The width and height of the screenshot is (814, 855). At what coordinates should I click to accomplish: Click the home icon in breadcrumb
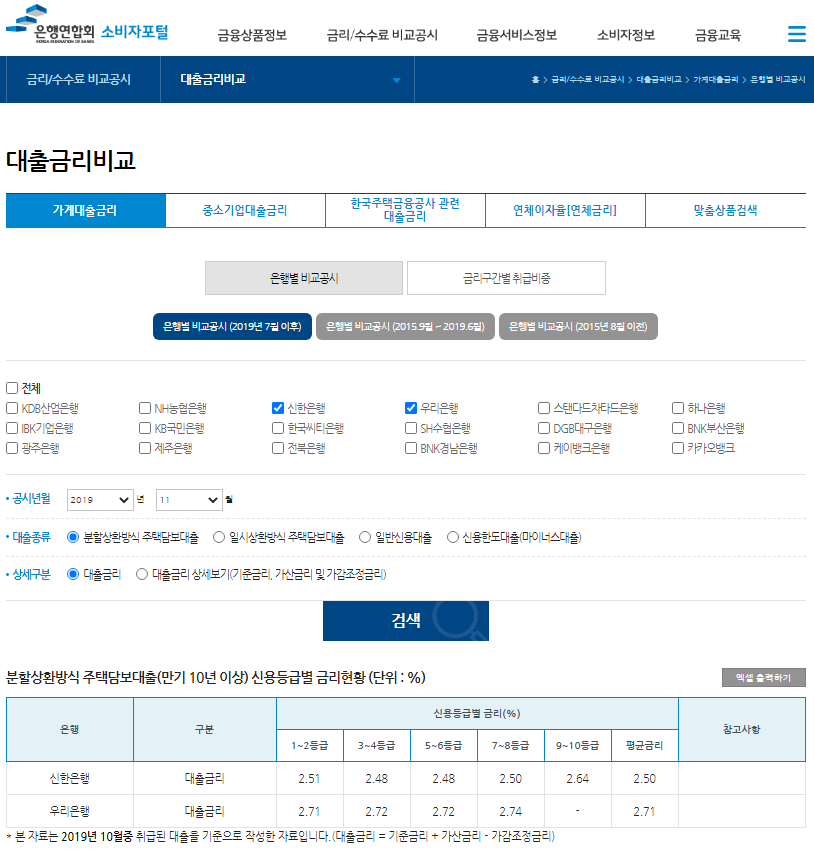pyautogui.click(x=535, y=80)
